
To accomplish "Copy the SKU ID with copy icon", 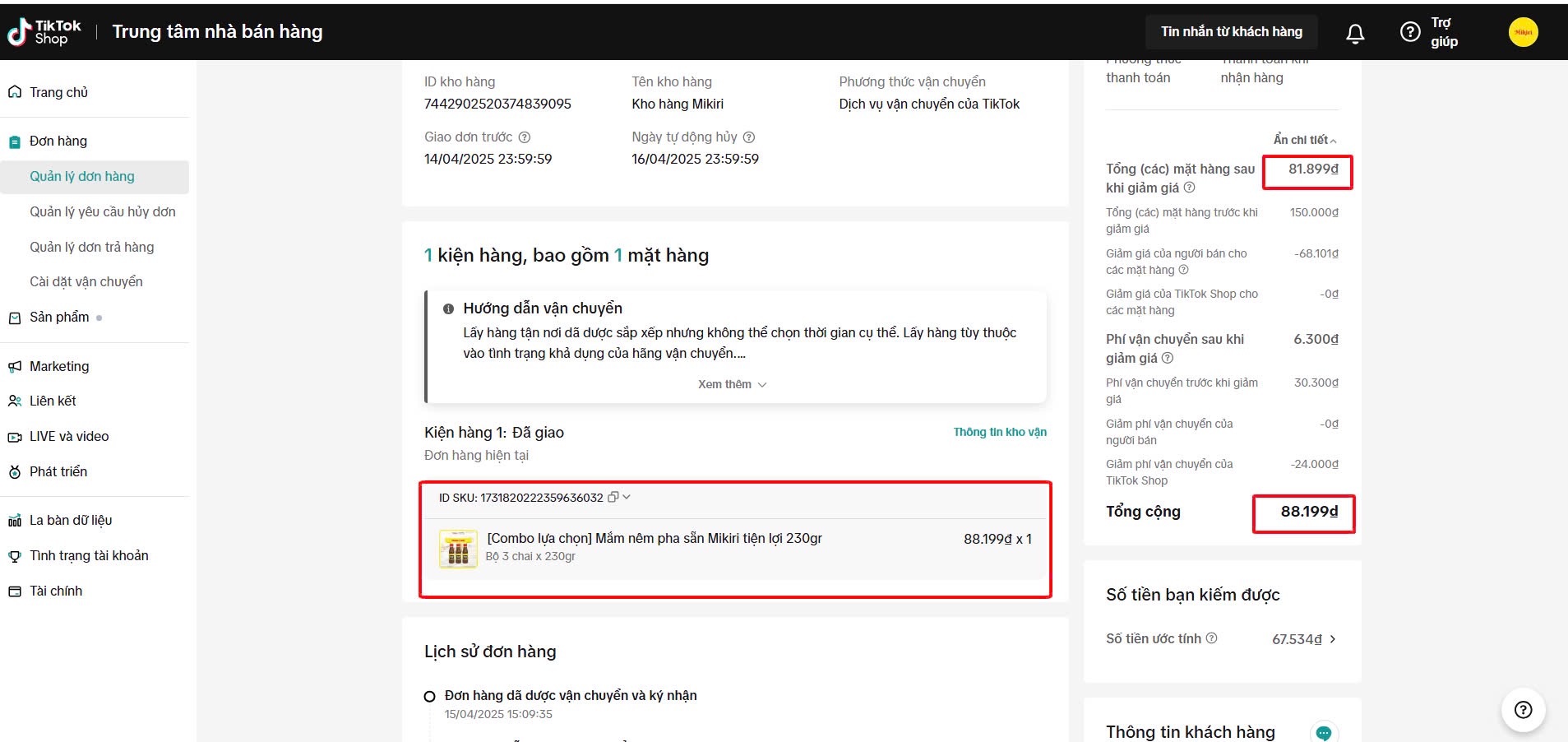I will point(613,498).
